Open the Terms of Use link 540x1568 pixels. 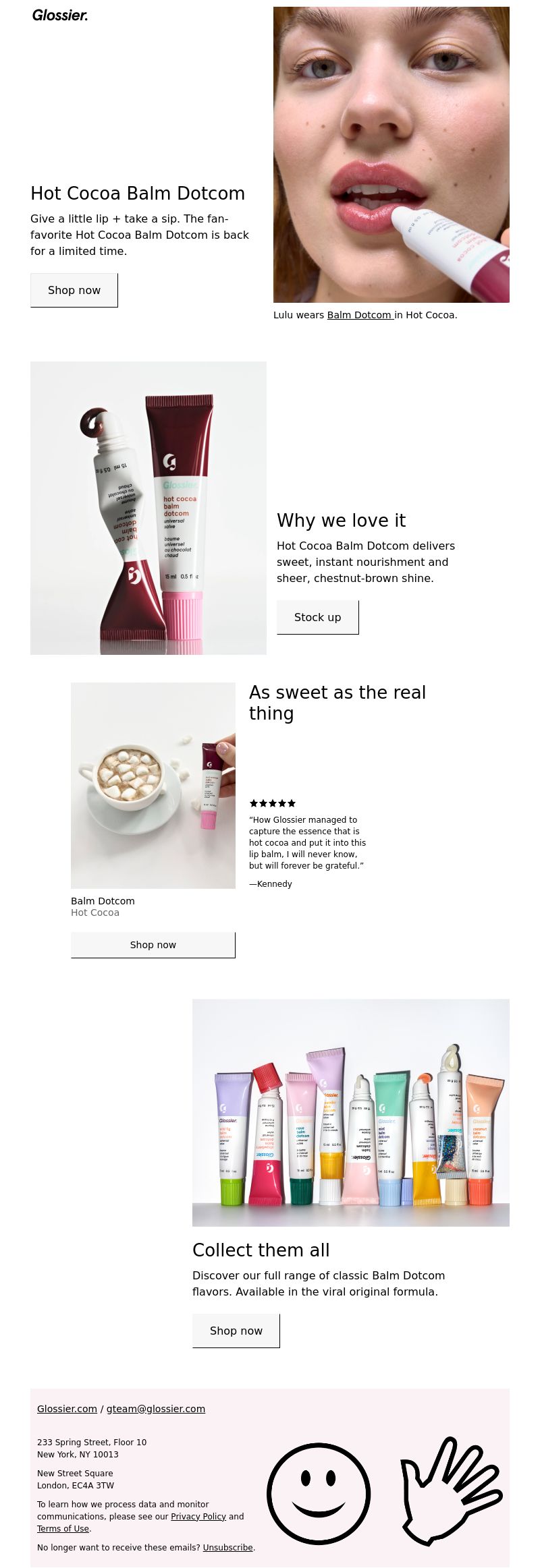(63, 1529)
